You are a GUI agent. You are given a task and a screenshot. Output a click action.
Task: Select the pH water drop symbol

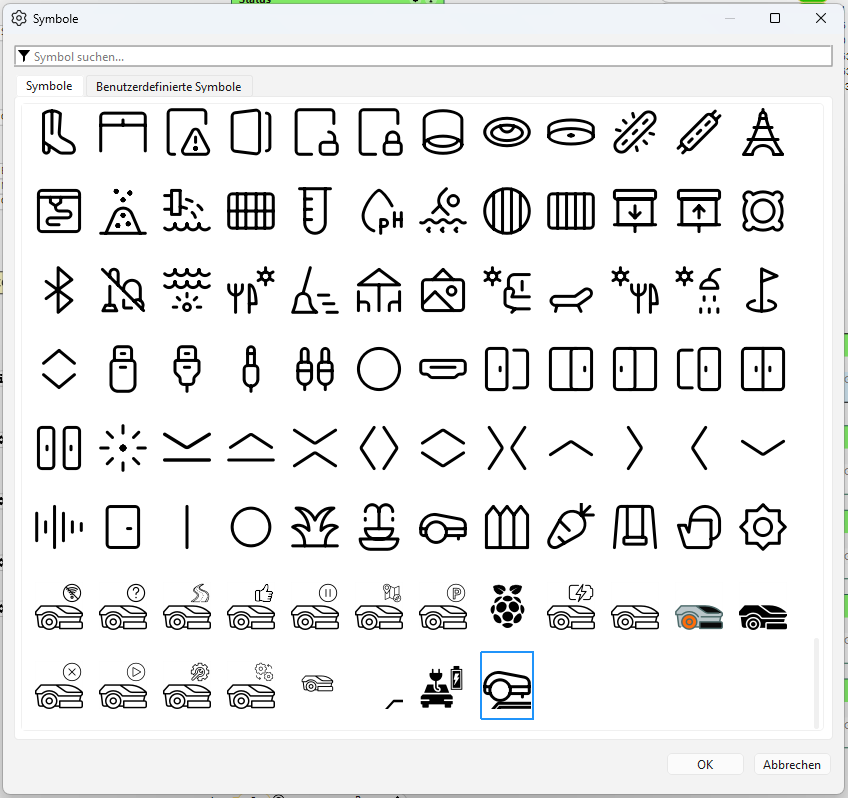(381, 211)
